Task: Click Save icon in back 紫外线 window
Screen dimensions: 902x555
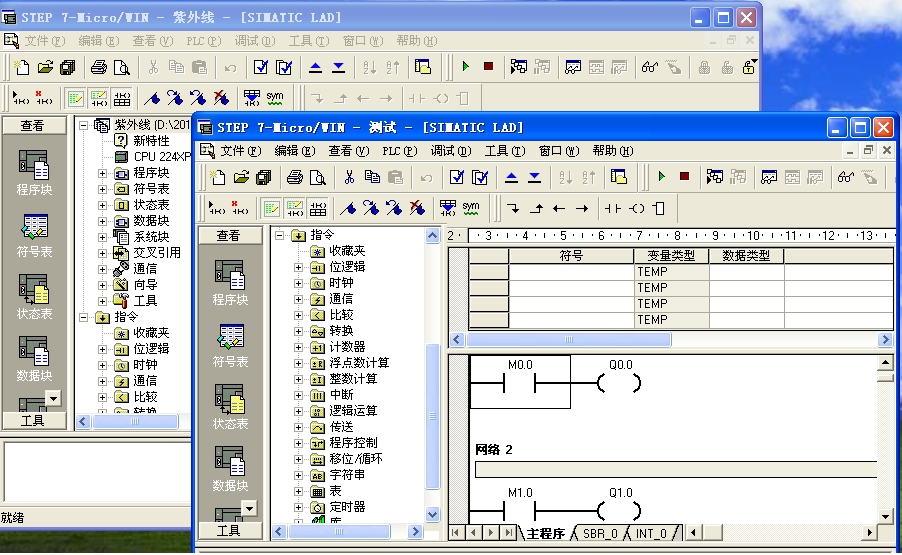Action: coord(68,67)
